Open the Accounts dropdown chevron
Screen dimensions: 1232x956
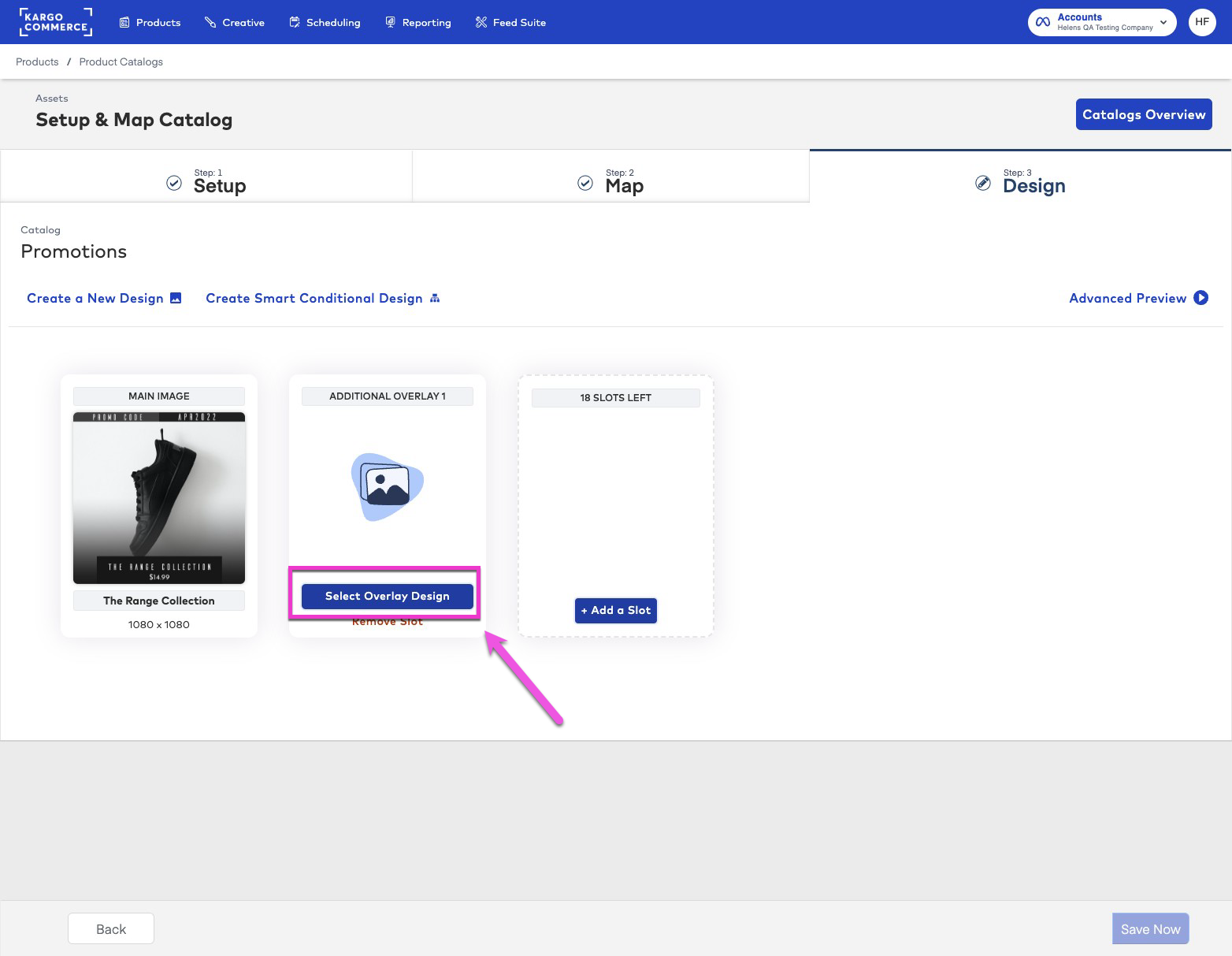pos(1163,23)
